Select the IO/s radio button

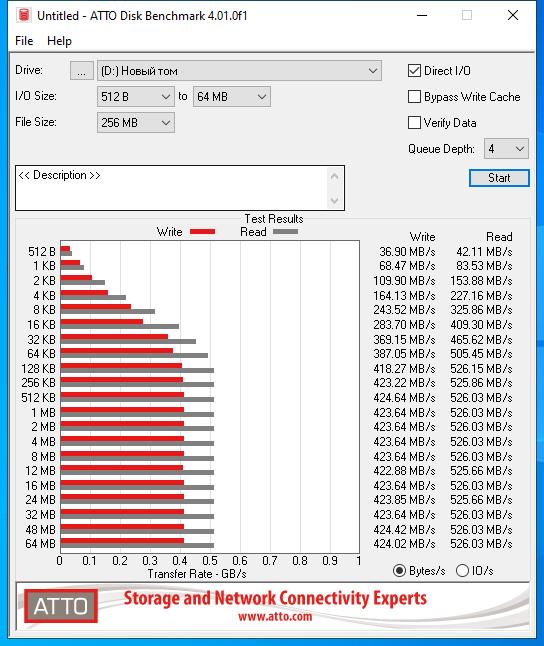pos(462,571)
